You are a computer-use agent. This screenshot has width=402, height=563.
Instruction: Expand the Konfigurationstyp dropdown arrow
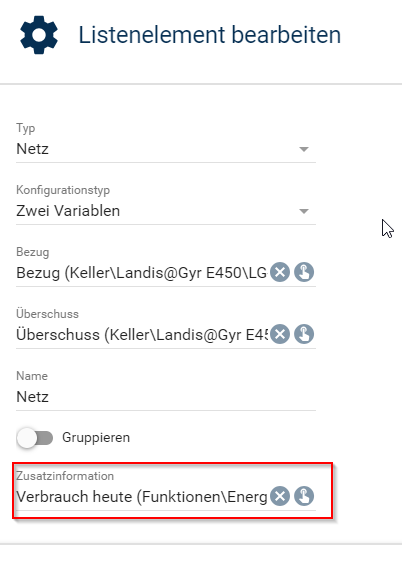[x=304, y=211]
